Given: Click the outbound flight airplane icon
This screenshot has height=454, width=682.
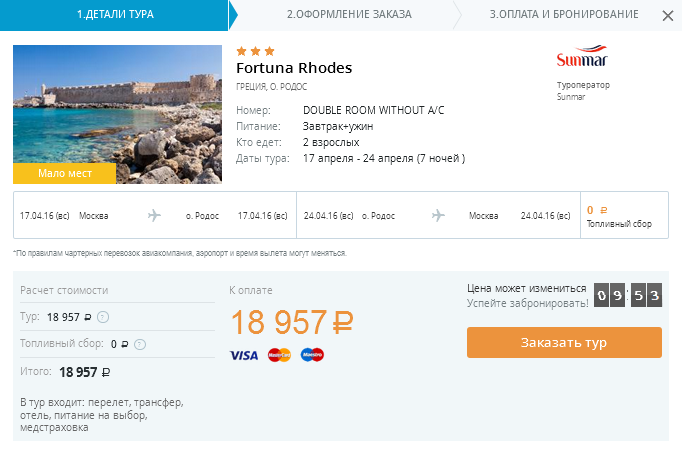Looking at the screenshot, I should [x=154, y=215].
